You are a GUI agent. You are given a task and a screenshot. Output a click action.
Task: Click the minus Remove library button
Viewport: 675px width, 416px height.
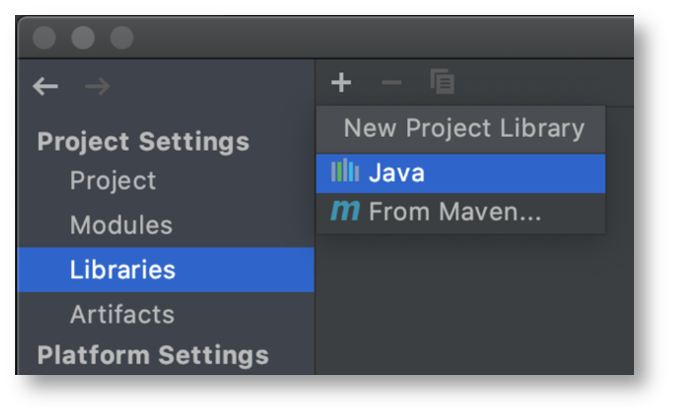(x=391, y=82)
